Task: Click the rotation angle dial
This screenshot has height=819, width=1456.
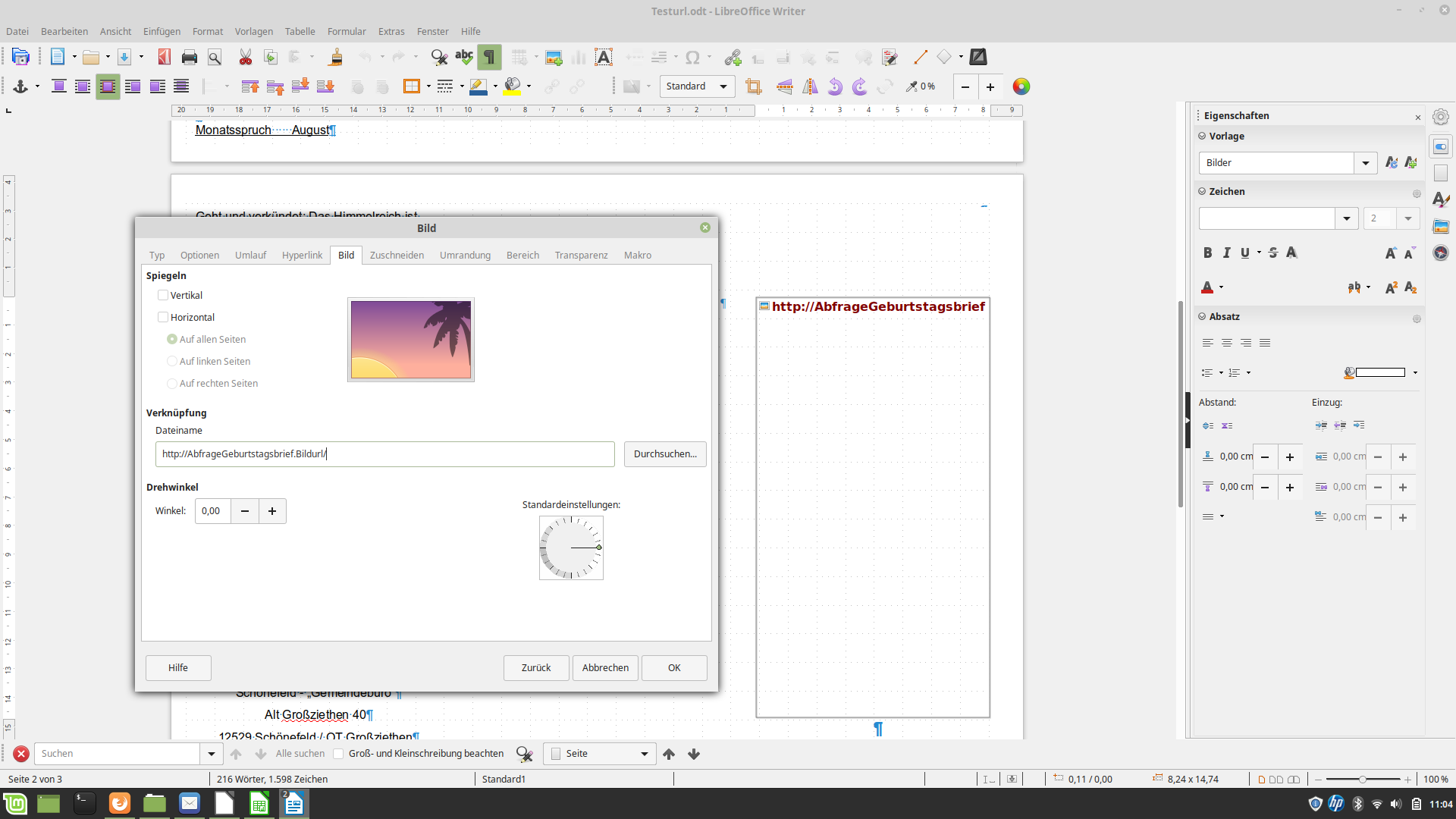Action: (571, 548)
